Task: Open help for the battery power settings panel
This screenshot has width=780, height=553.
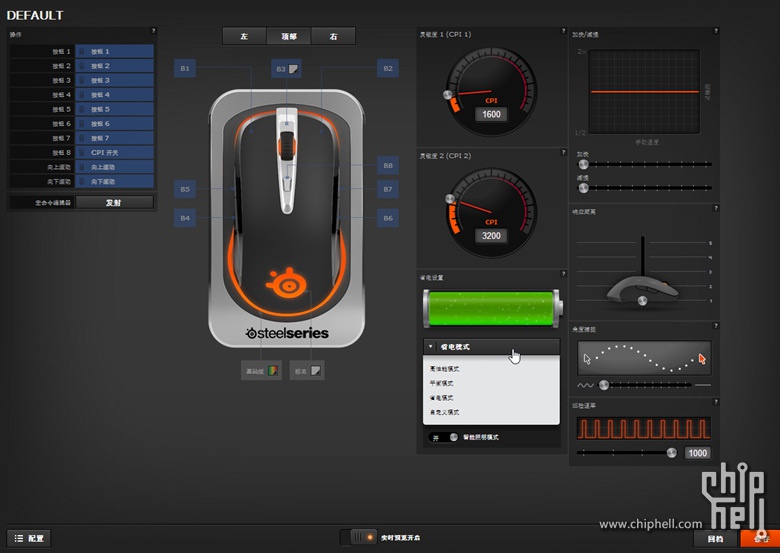Action: tap(563, 274)
